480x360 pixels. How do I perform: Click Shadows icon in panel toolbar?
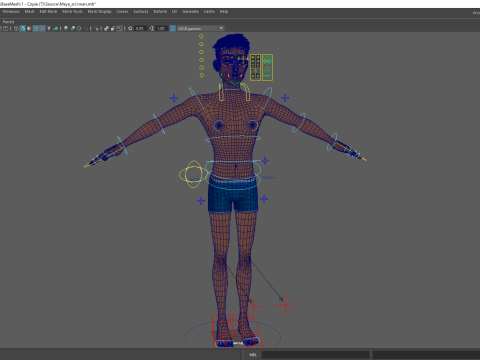pos(56,28)
